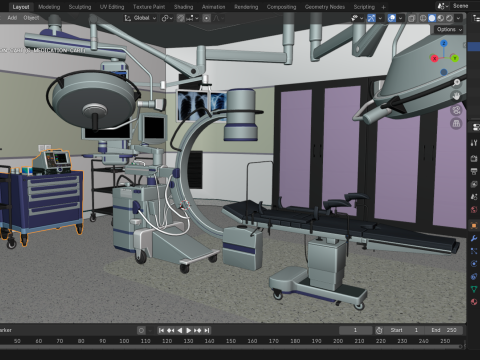The height and width of the screenshot is (360, 480).
Task: Click the pan view hand icon
Action: [456, 96]
